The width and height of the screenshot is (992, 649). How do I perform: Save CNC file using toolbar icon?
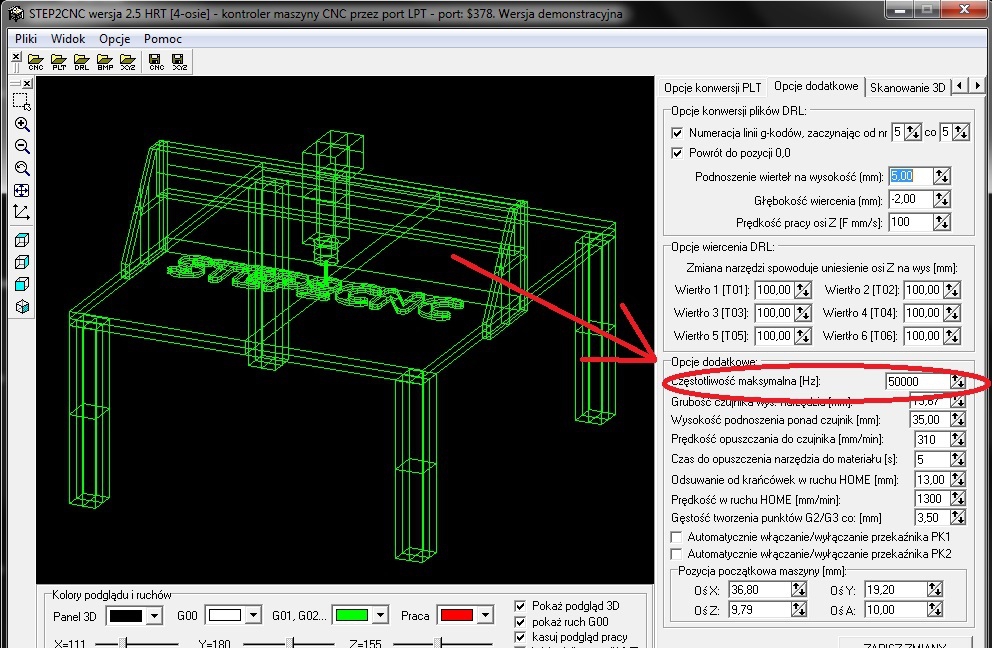[x=156, y=62]
